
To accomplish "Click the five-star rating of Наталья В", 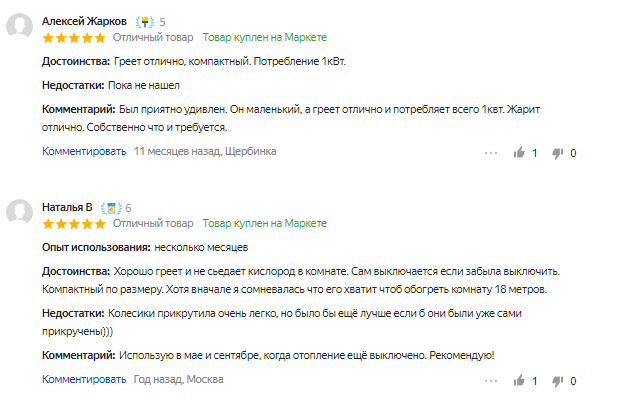I will pos(74,223).
